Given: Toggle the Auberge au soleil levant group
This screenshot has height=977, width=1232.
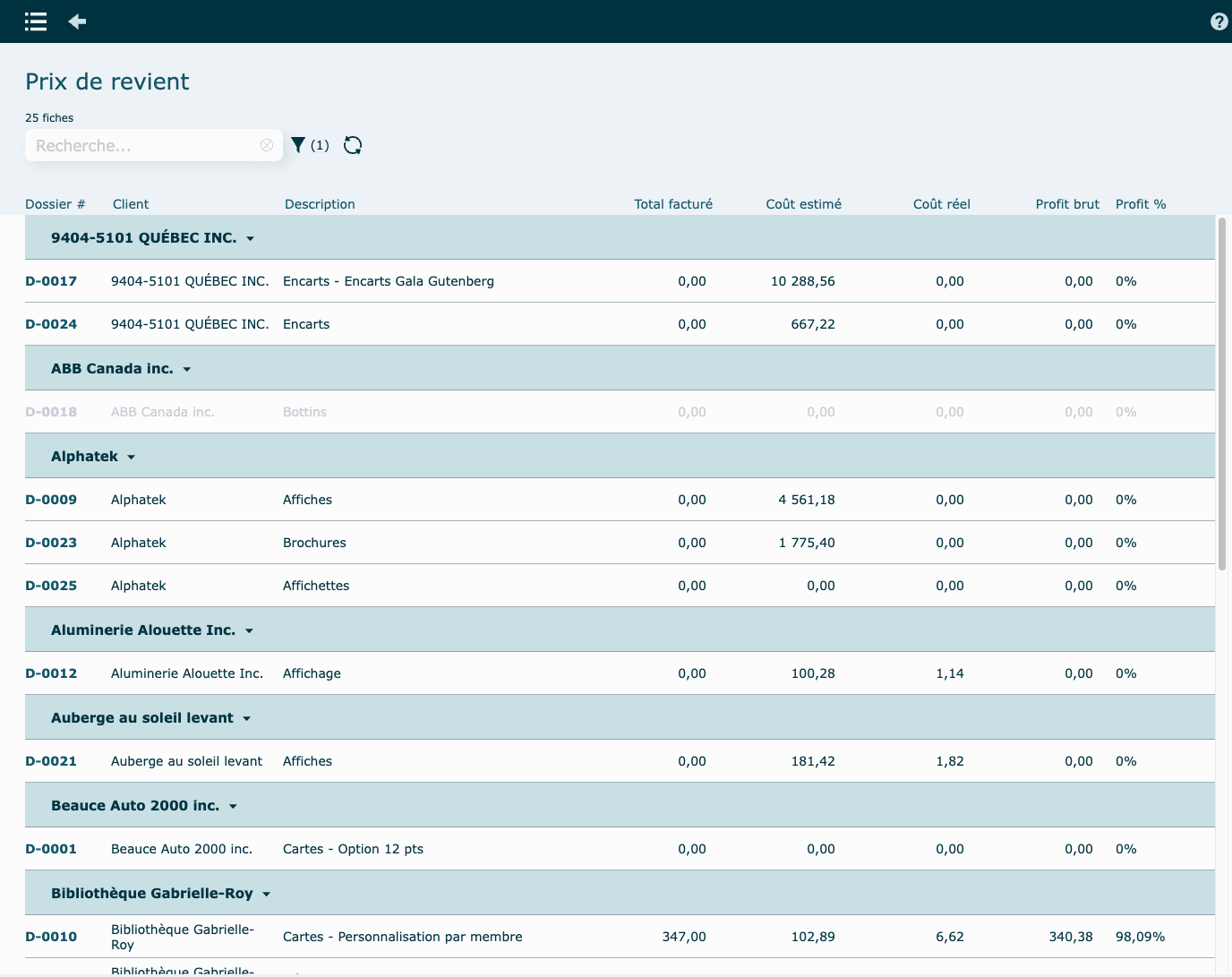Looking at the screenshot, I should click(x=246, y=718).
